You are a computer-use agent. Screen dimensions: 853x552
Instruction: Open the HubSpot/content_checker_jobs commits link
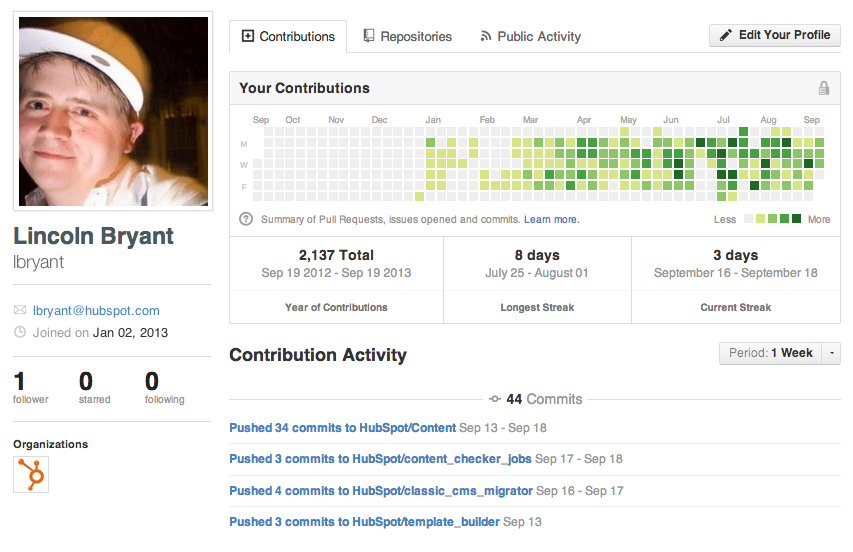coord(380,459)
